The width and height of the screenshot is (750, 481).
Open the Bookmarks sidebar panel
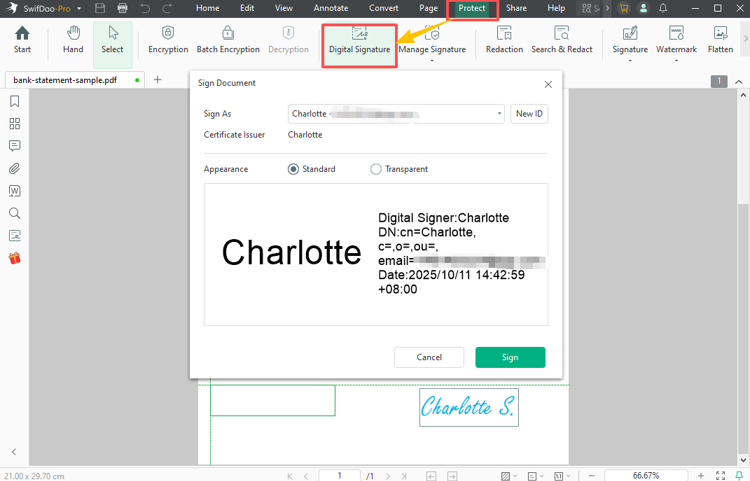(x=15, y=101)
